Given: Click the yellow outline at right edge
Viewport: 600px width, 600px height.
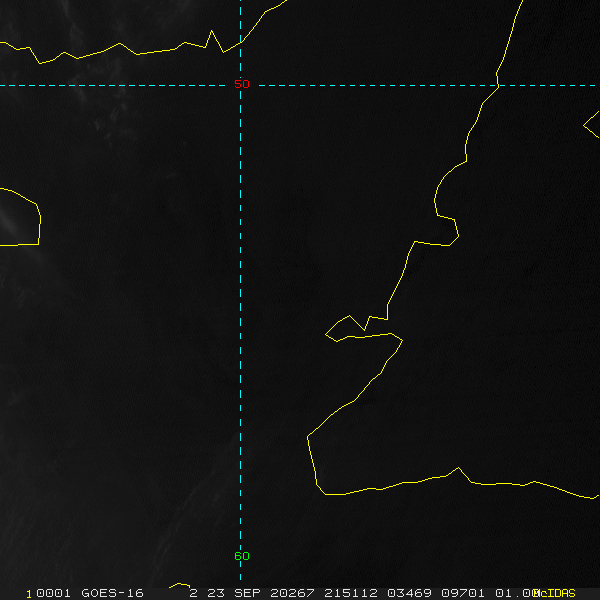Looking at the screenshot, I should (x=591, y=123).
